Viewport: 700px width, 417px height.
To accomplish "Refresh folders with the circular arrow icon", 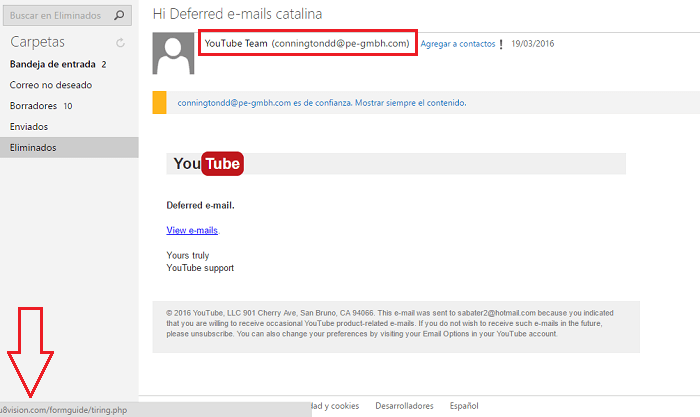I will (120, 43).
